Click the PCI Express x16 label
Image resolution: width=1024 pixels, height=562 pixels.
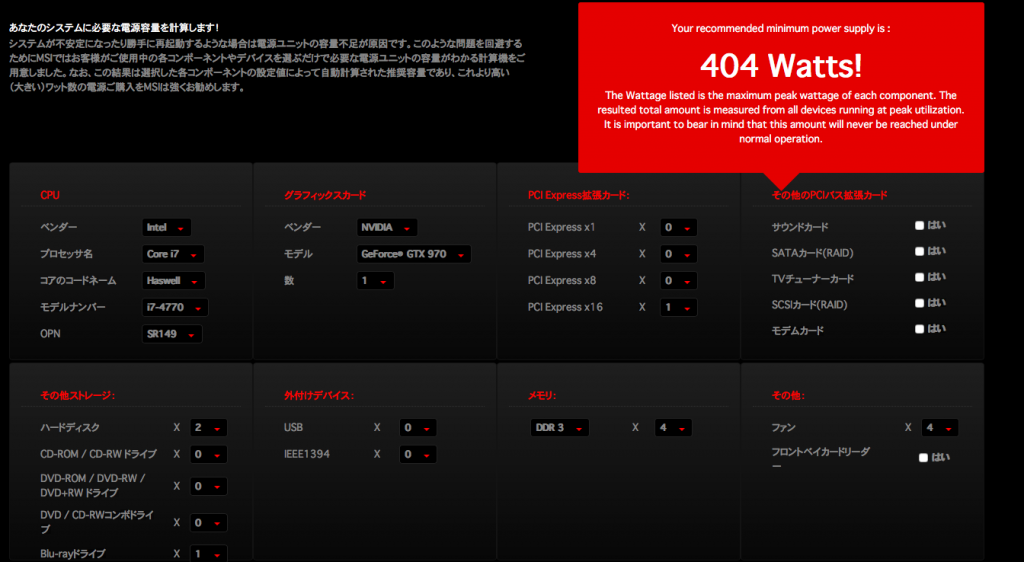tap(566, 307)
